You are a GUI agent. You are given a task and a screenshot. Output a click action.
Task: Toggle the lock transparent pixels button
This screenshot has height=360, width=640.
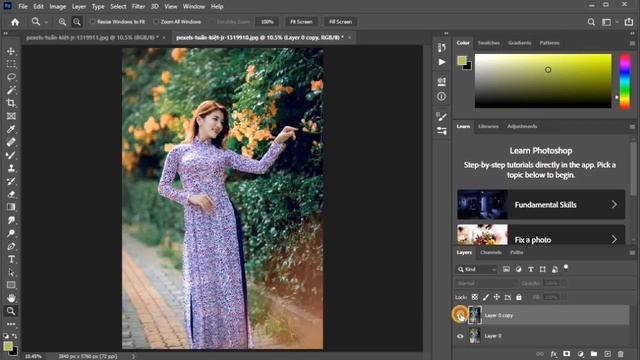pos(475,297)
